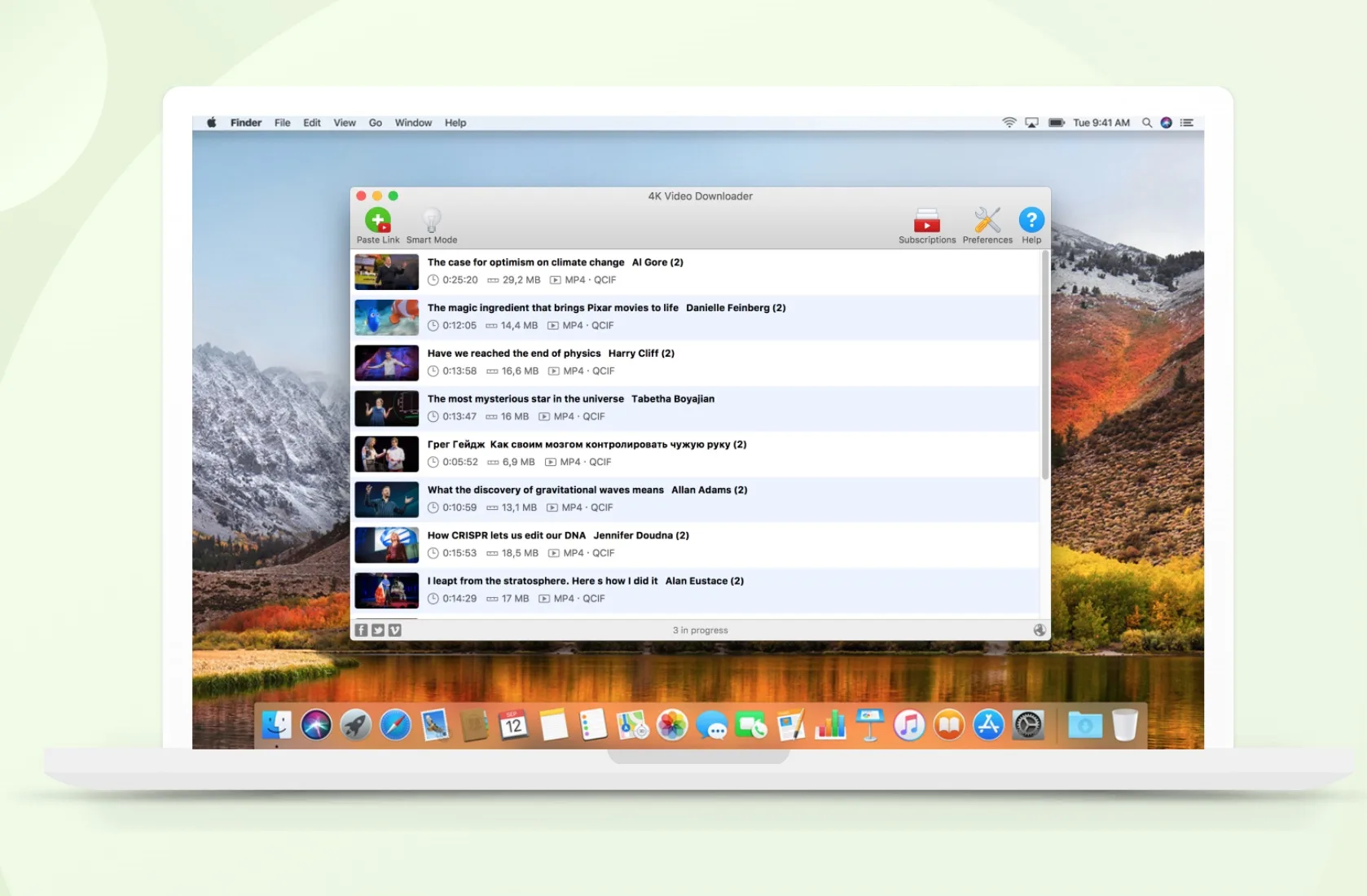Viewport: 1367px width, 896px height.
Task: Open the View menu
Action: click(345, 123)
